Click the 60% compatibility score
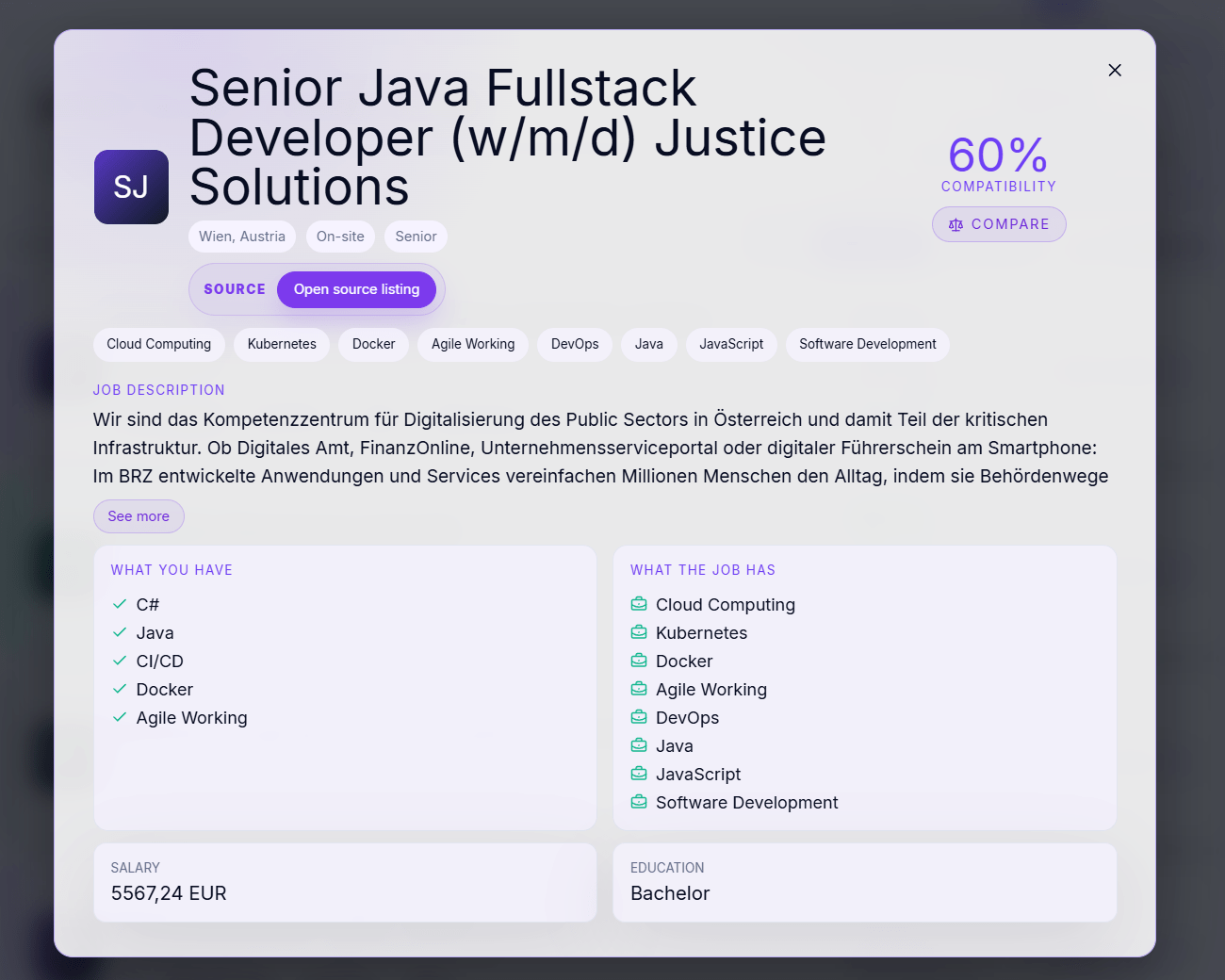This screenshot has height=980, width=1225. coord(998,155)
